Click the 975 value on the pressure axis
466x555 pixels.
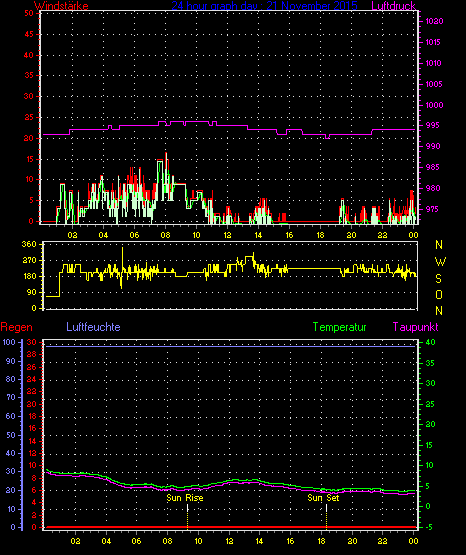point(432,209)
